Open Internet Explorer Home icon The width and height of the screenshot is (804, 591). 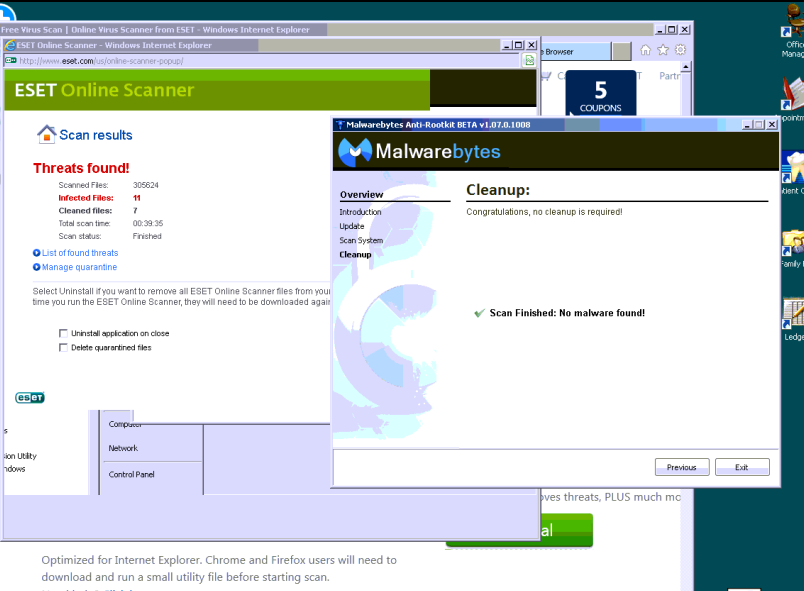(x=646, y=50)
